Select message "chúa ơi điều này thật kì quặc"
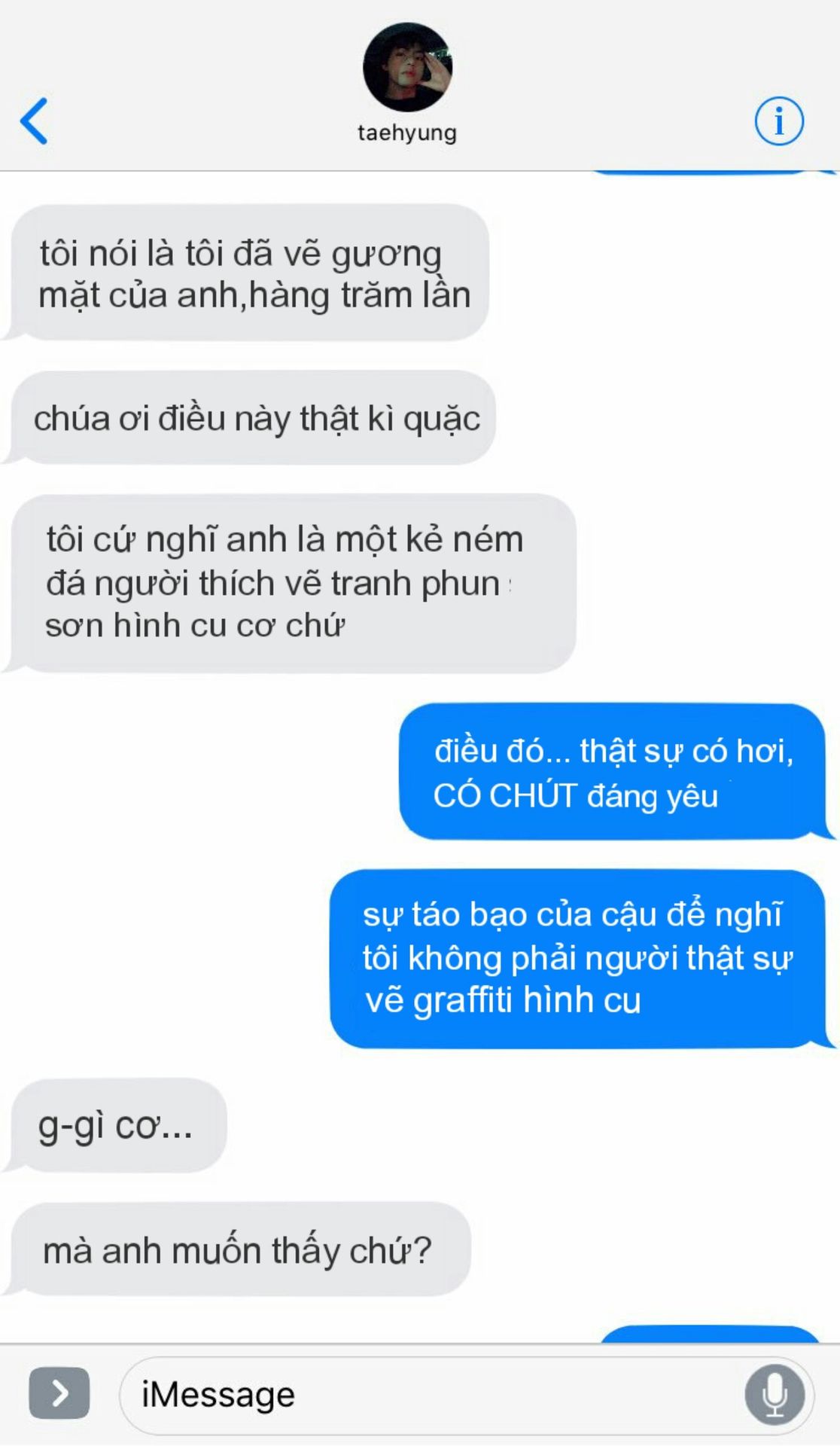 pyautogui.click(x=253, y=418)
